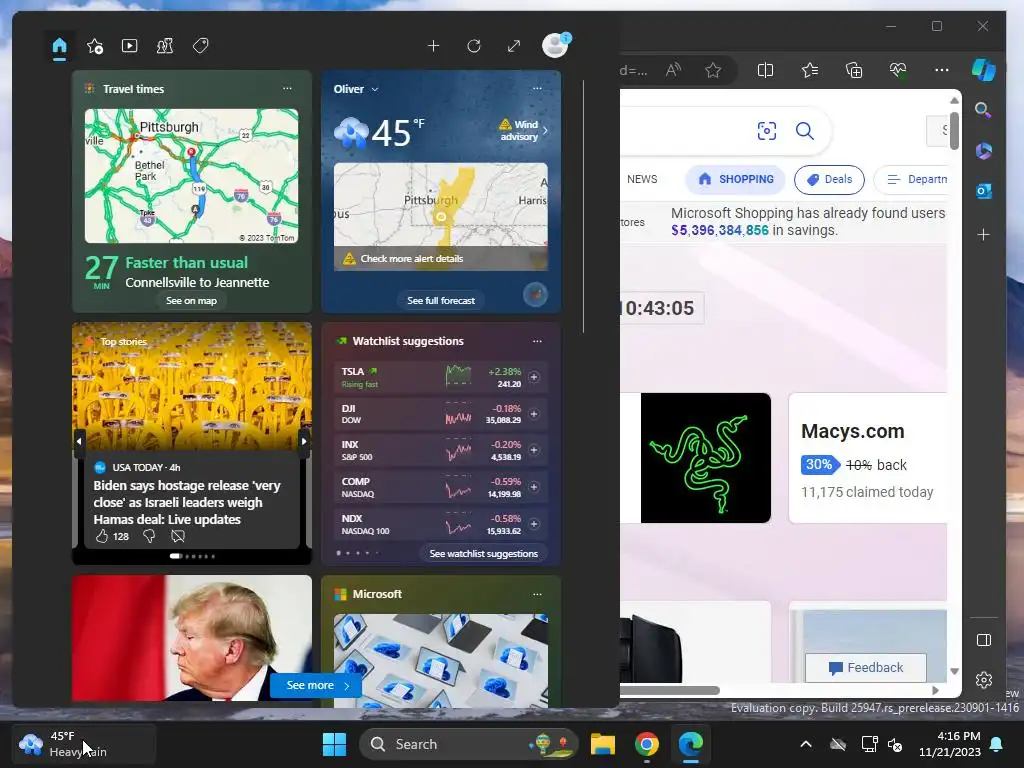
Task: Open Microsoft widget more options
Action: tap(537, 594)
